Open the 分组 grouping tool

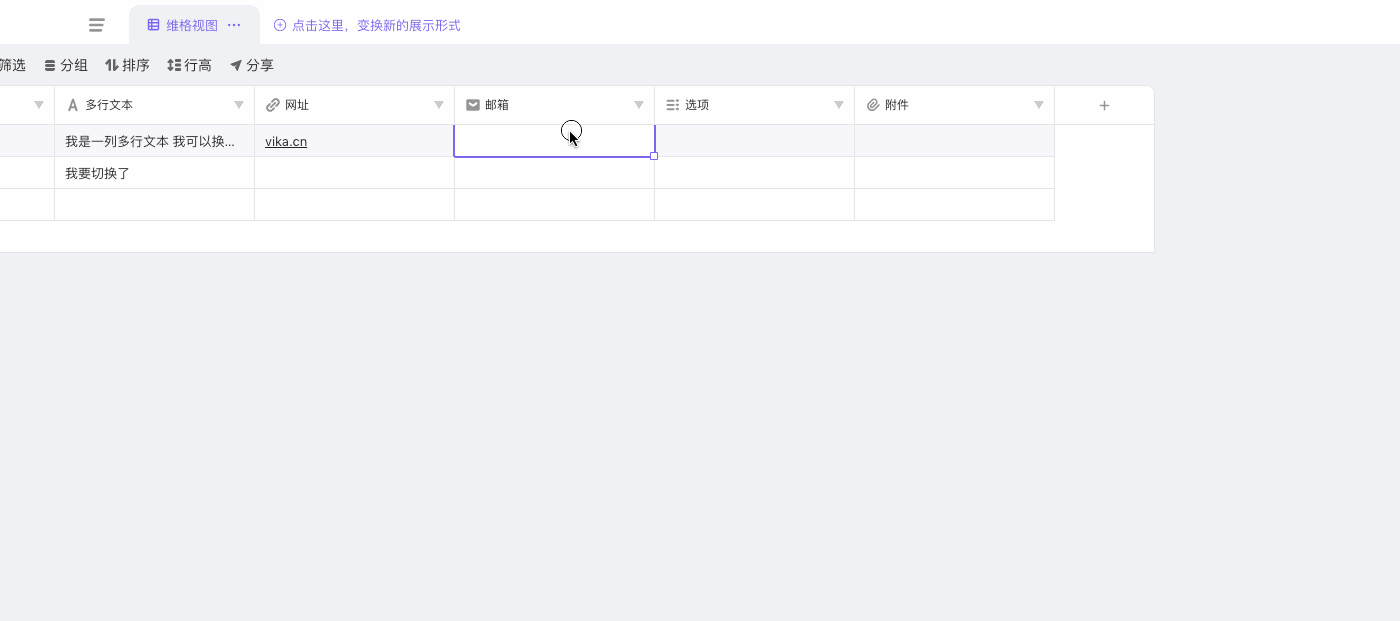(66, 65)
